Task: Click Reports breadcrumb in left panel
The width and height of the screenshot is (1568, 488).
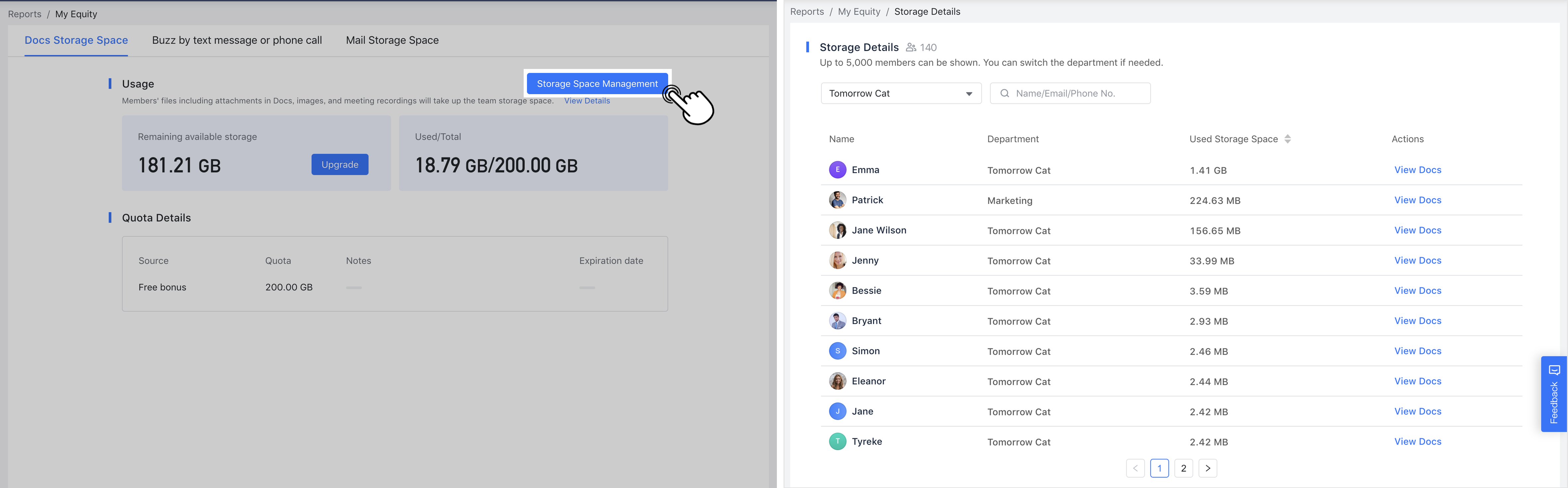Action: point(25,14)
